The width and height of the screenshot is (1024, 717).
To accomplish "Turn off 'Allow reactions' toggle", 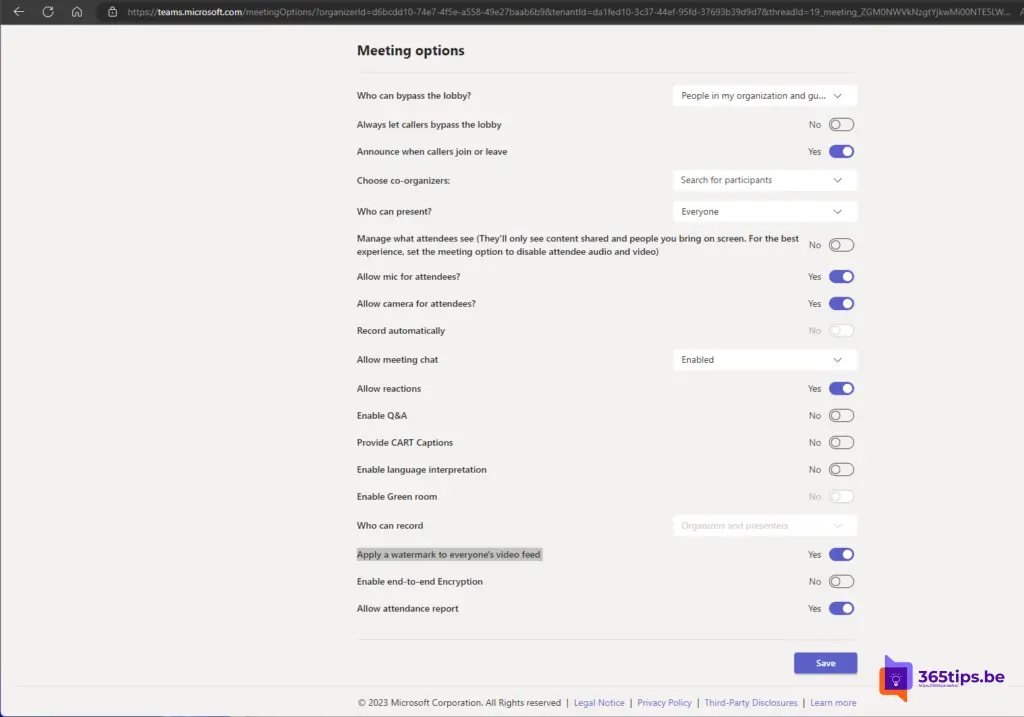I will tap(841, 389).
